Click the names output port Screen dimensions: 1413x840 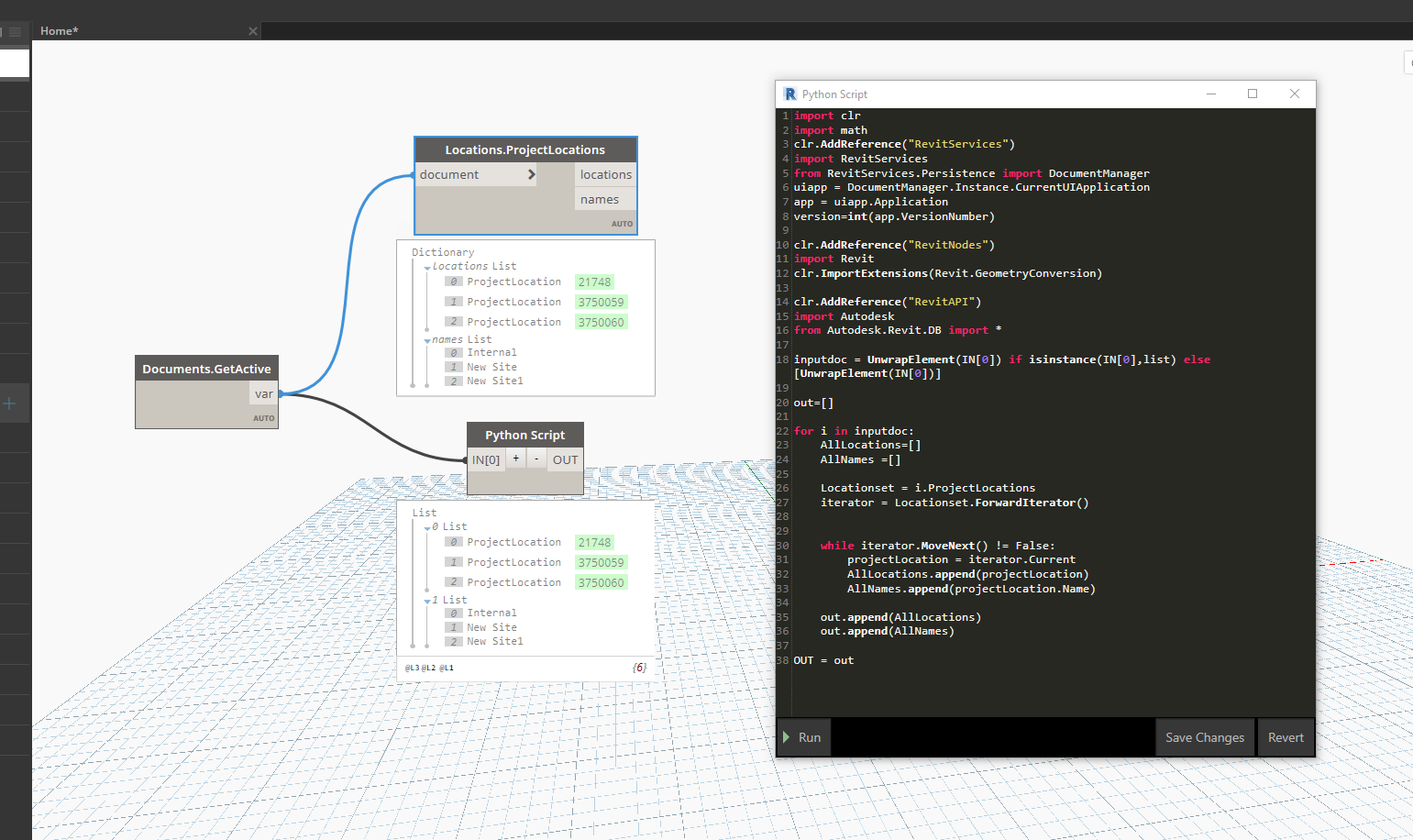point(600,199)
